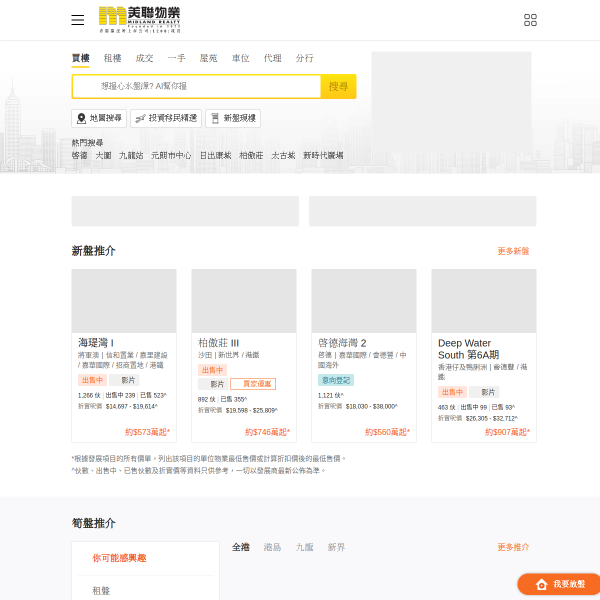Click 買家優惠 tag on 柏傲莊 III

pyautogui.click(x=253, y=384)
